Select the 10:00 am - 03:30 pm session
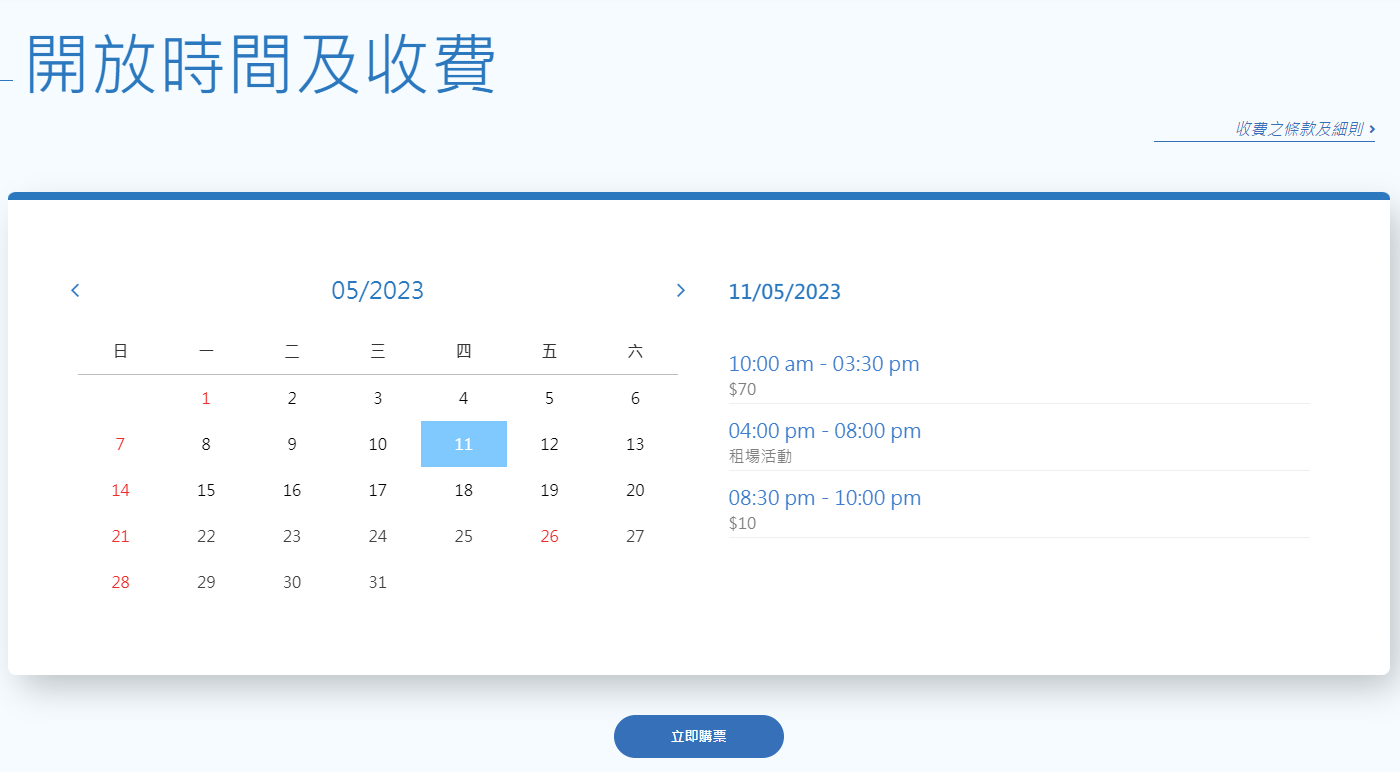1400x772 pixels. (824, 364)
